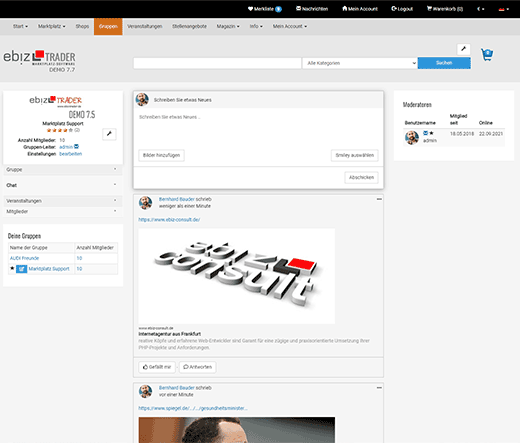
Task: Click avatar on the spiegel.de post
Action: point(145,391)
